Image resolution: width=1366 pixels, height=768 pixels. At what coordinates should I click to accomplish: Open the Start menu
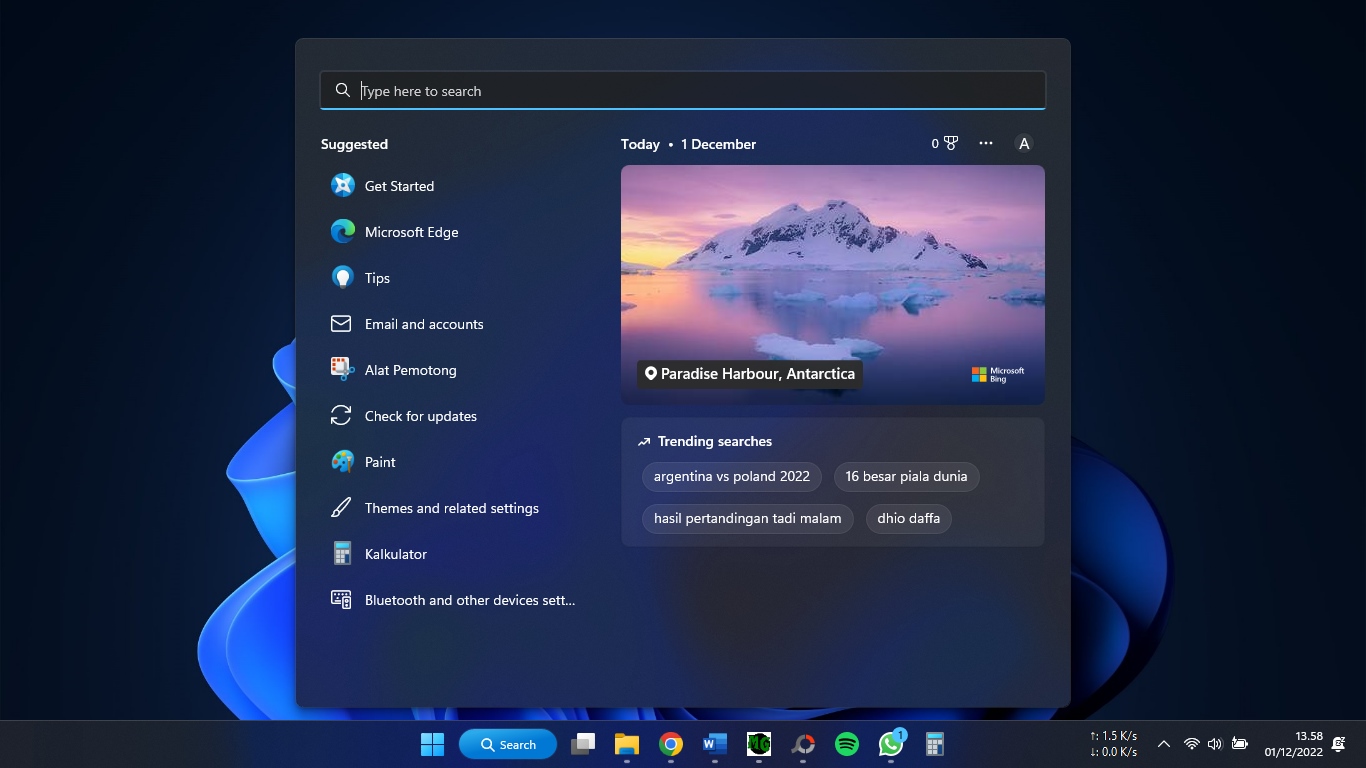pyautogui.click(x=432, y=744)
